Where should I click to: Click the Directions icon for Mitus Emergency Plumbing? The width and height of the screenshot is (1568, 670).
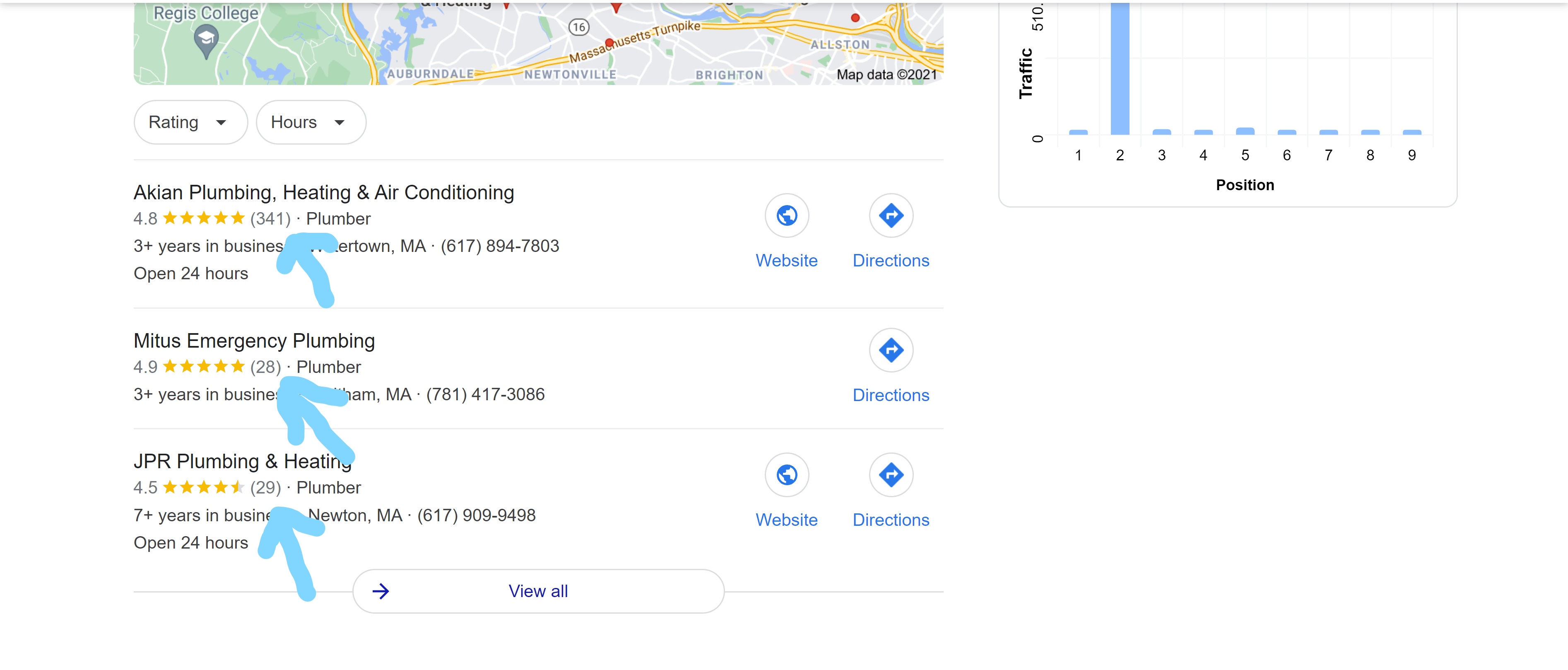tap(891, 350)
